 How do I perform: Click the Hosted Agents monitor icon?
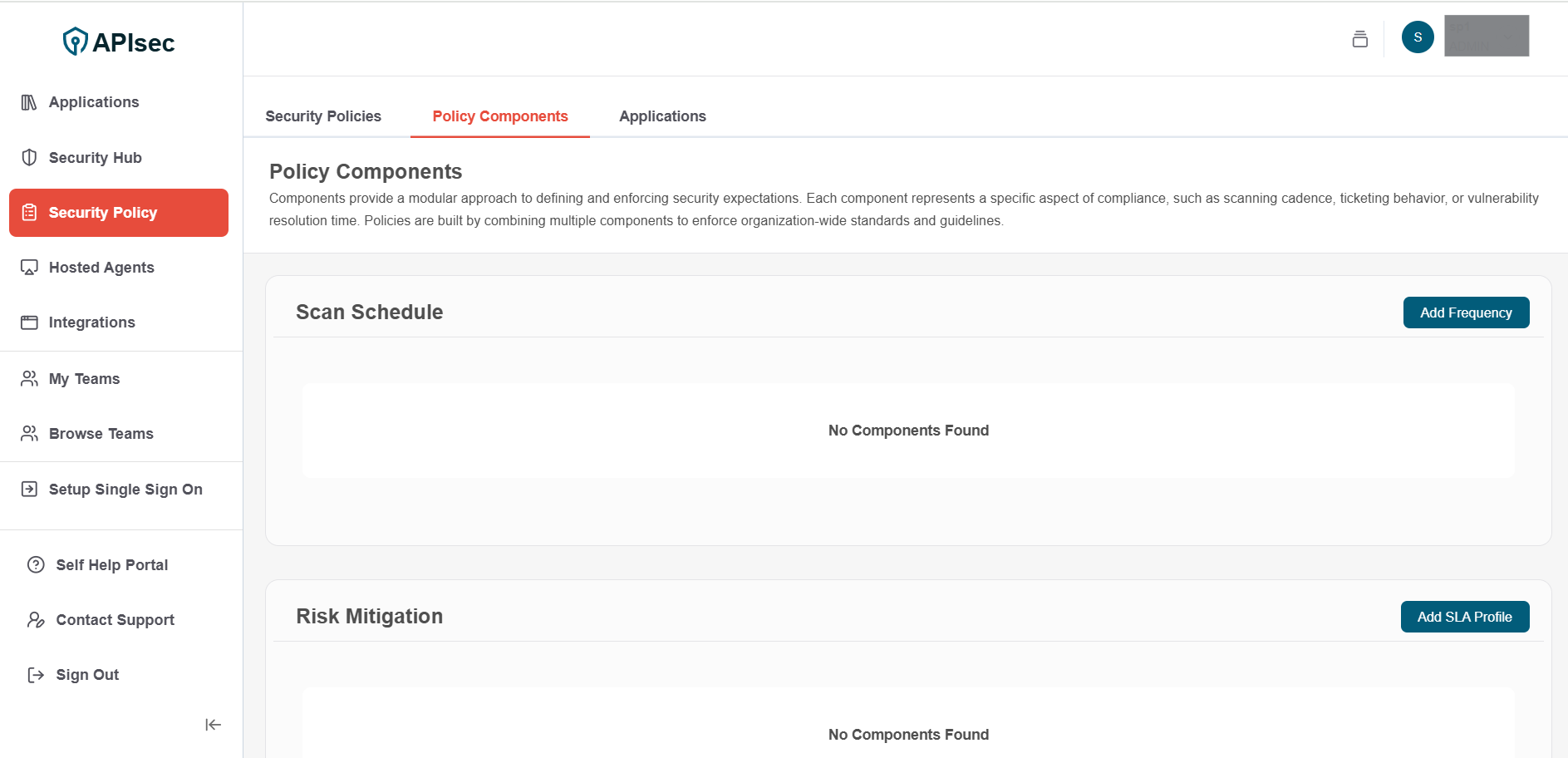(29, 268)
